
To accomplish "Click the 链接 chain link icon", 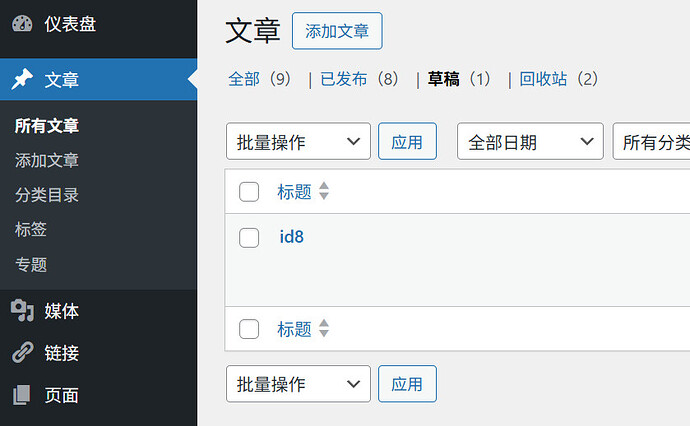I will (x=22, y=353).
